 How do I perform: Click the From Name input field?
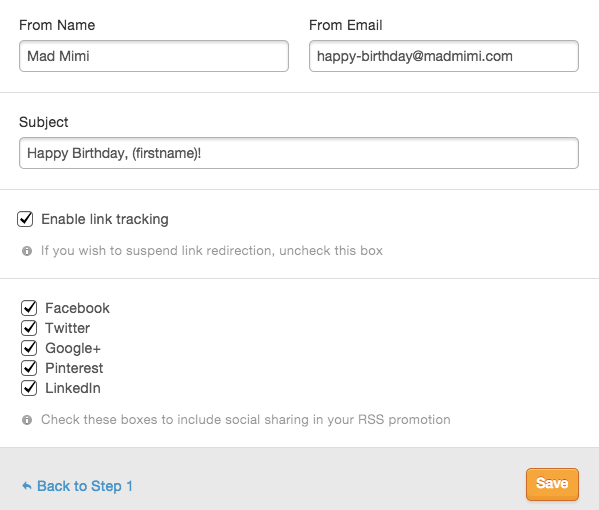[154, 56]
